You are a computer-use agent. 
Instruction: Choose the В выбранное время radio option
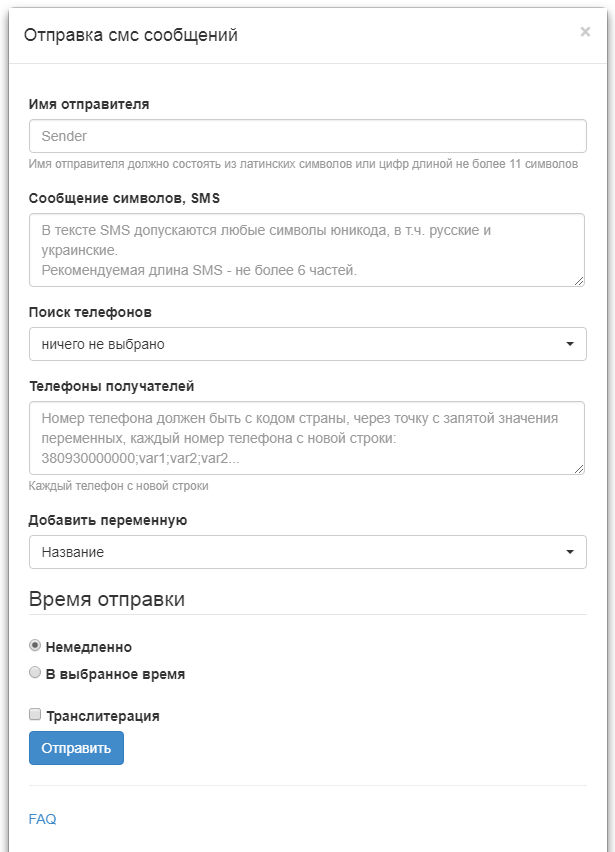tap(35, 673)
